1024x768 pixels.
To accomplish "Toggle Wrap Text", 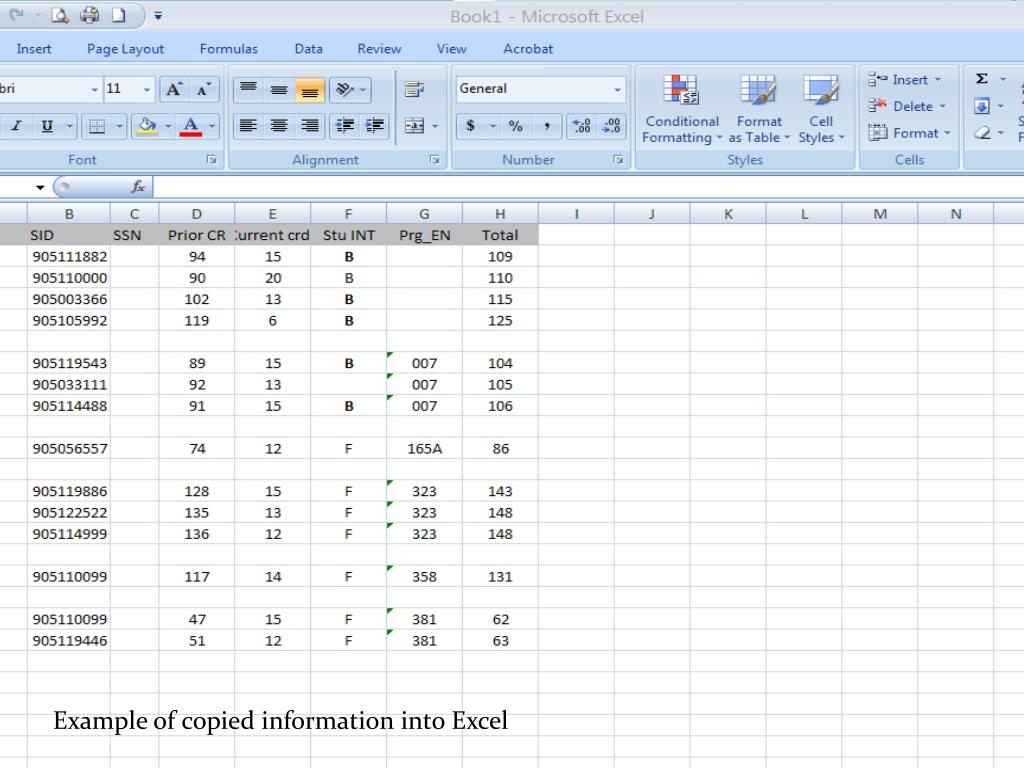I will click(x=414, y=89).
